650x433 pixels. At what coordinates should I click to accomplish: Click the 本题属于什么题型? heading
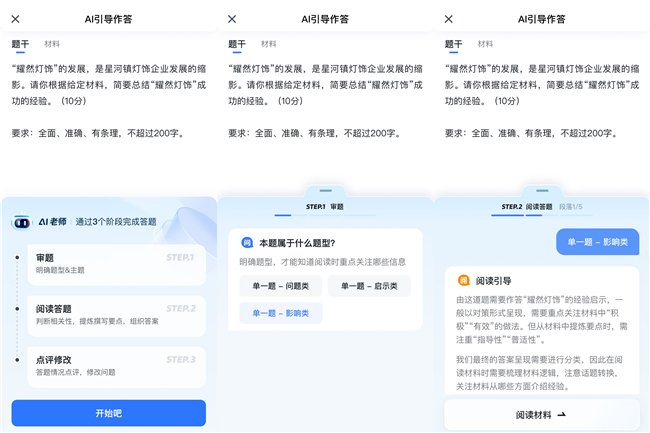[297, 243]
